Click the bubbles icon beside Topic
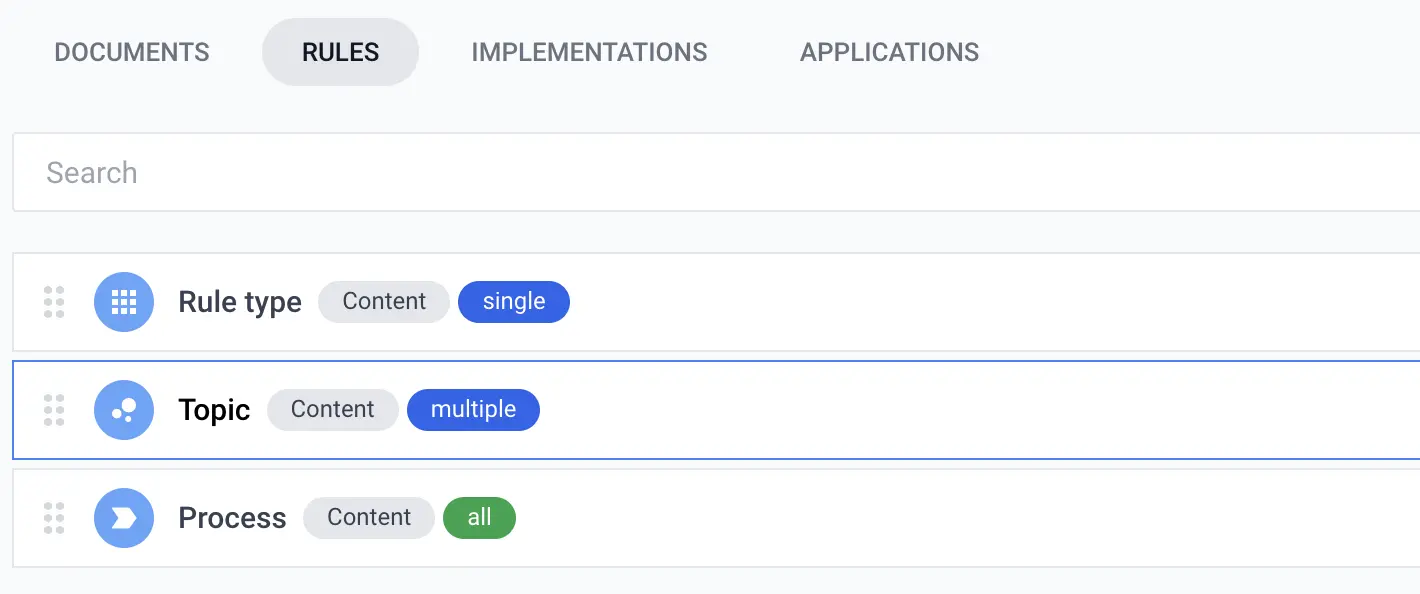Image resolution: width=1420 pixels, height=594 pixels. tap(124, 410)
